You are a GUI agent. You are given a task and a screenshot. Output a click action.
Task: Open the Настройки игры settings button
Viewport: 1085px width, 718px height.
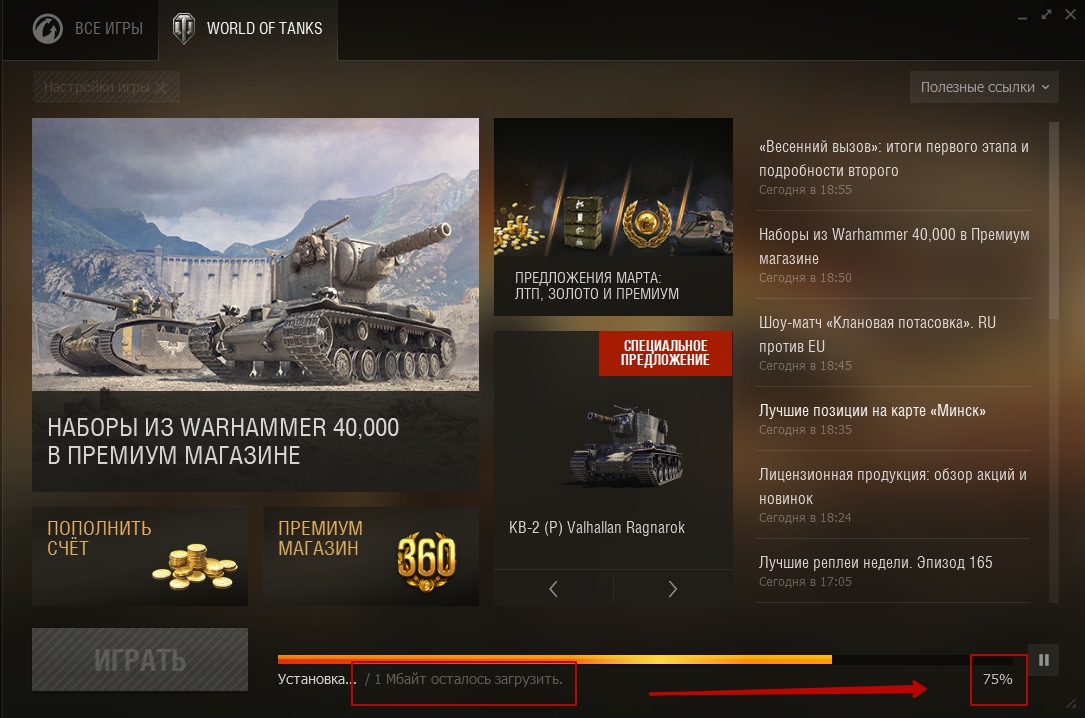(106, 87)
